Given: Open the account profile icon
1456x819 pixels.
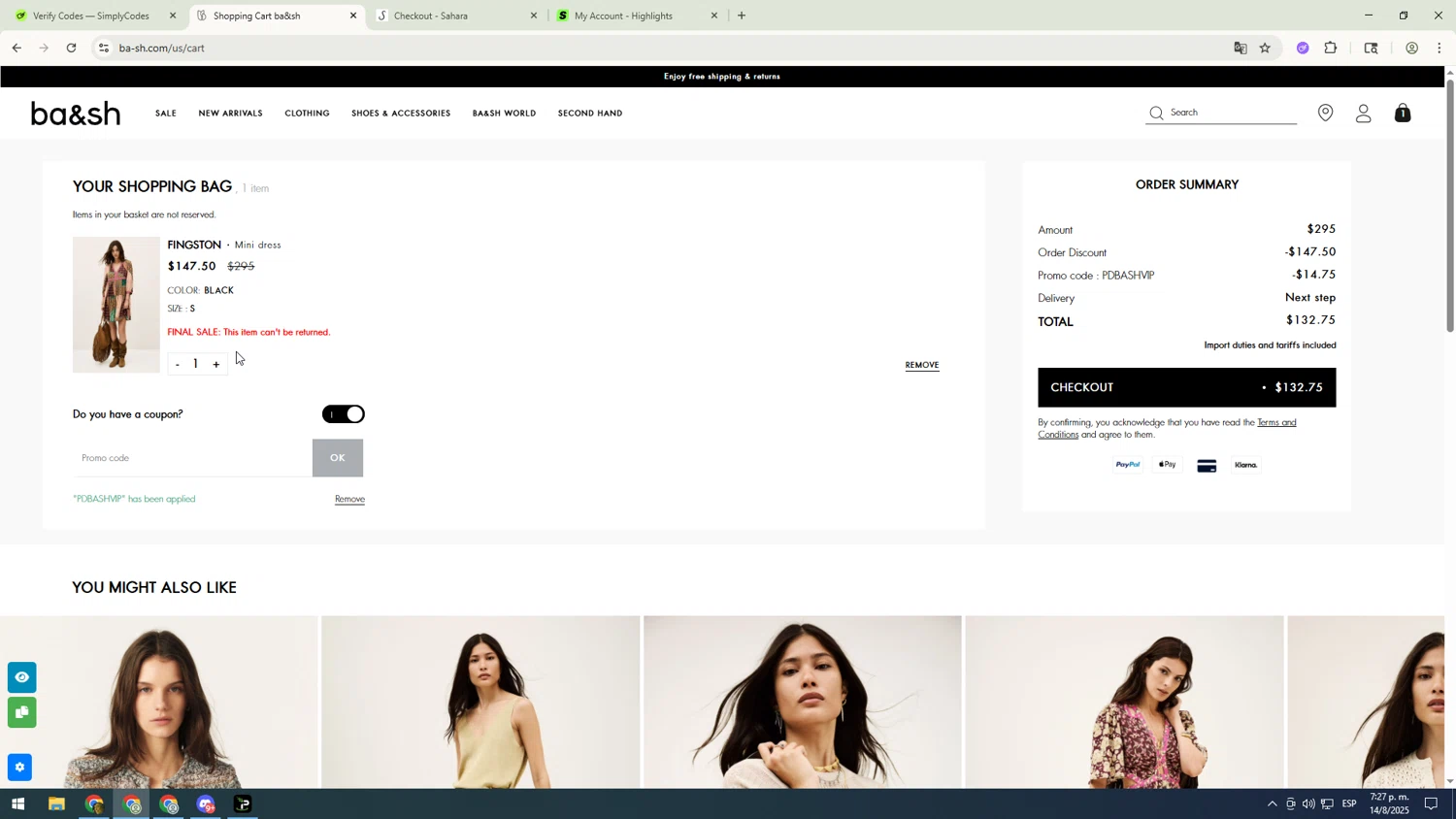Looking at the screenshot, I should point(1364,114).
